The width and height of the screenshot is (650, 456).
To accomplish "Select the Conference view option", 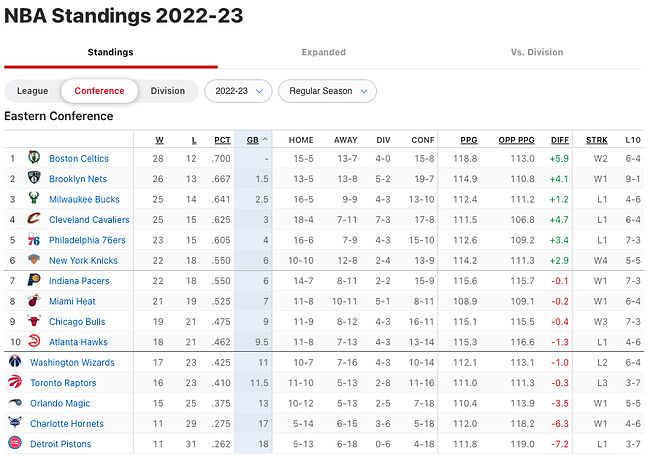I will 99,91.
